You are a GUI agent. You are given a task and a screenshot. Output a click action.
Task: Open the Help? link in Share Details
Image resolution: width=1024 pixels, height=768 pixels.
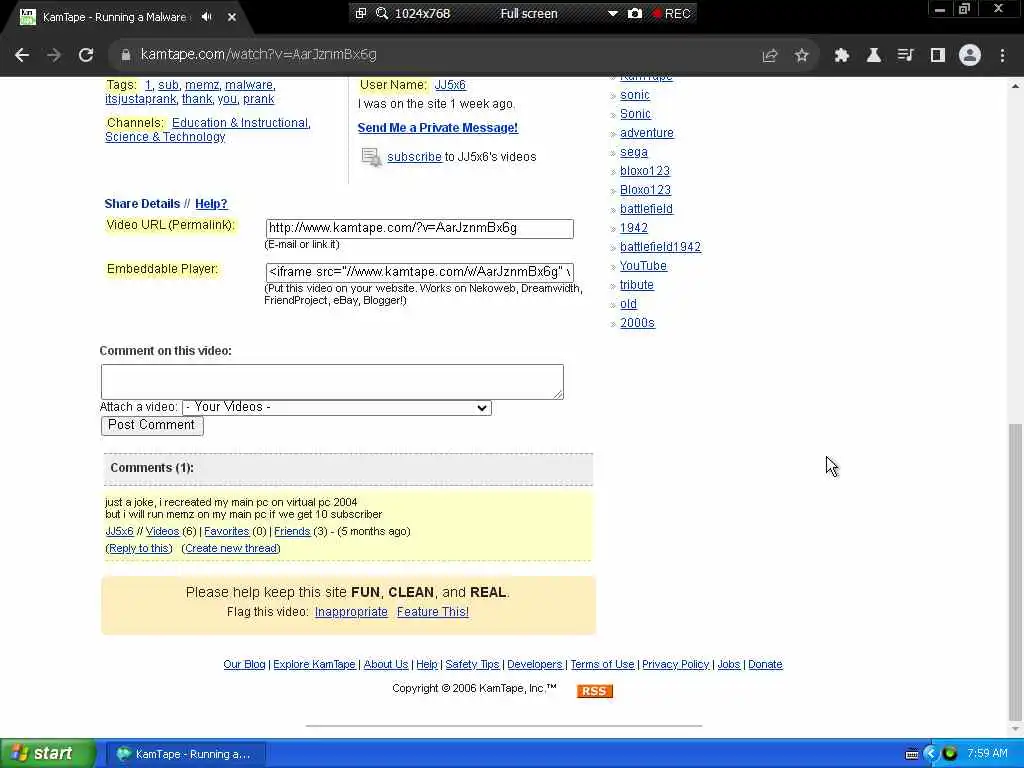(x=211, y=204)
